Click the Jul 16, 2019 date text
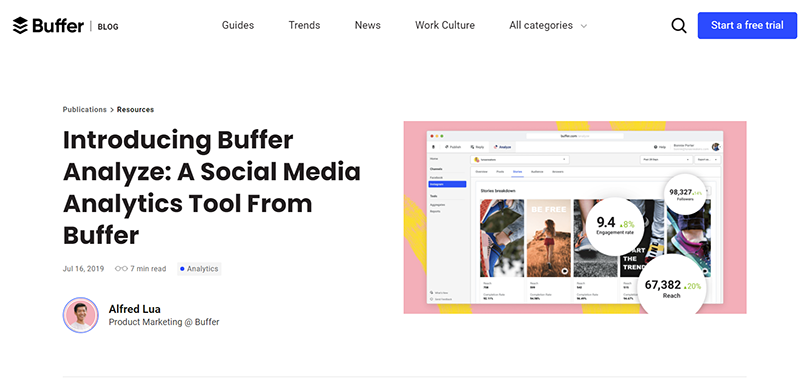 83,269
